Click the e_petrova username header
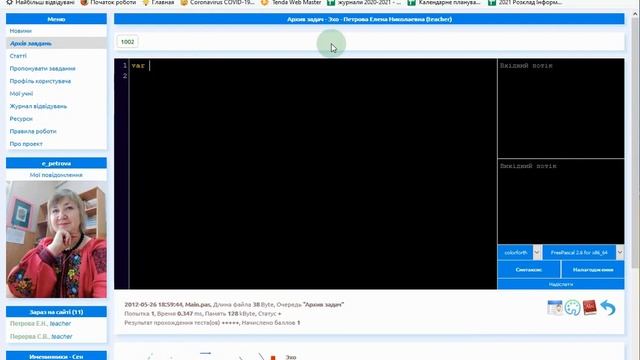 (x=56, y=163)
